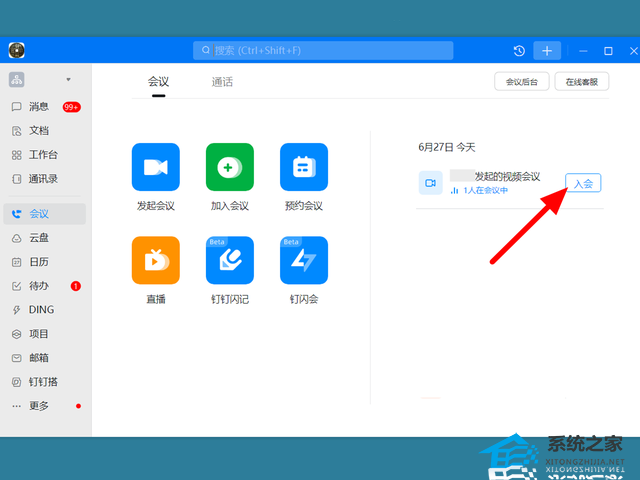Click the red 1 badge on 待办
The width and height of the screenshot is (640, 480).
click(x=76, y=286)
